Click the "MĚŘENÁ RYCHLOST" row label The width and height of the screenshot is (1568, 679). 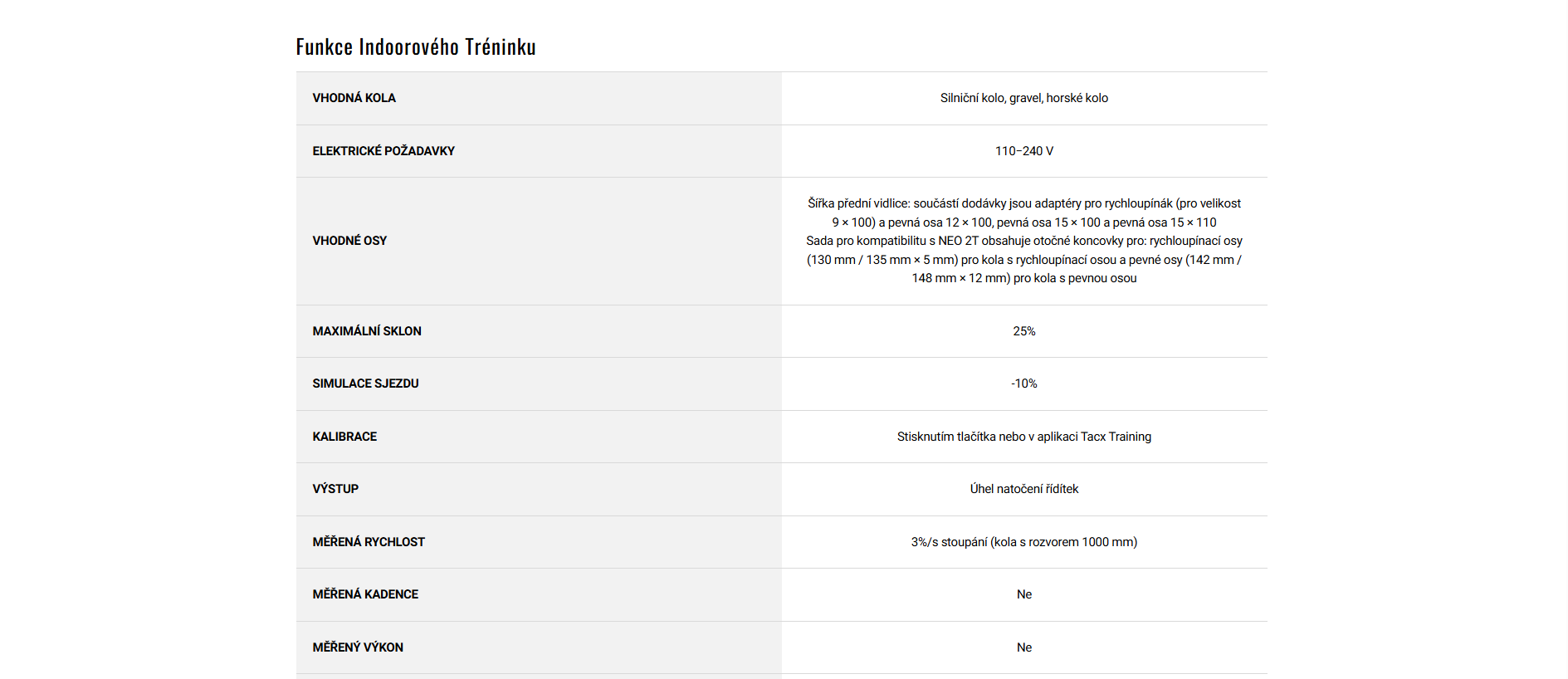(369, 542)
